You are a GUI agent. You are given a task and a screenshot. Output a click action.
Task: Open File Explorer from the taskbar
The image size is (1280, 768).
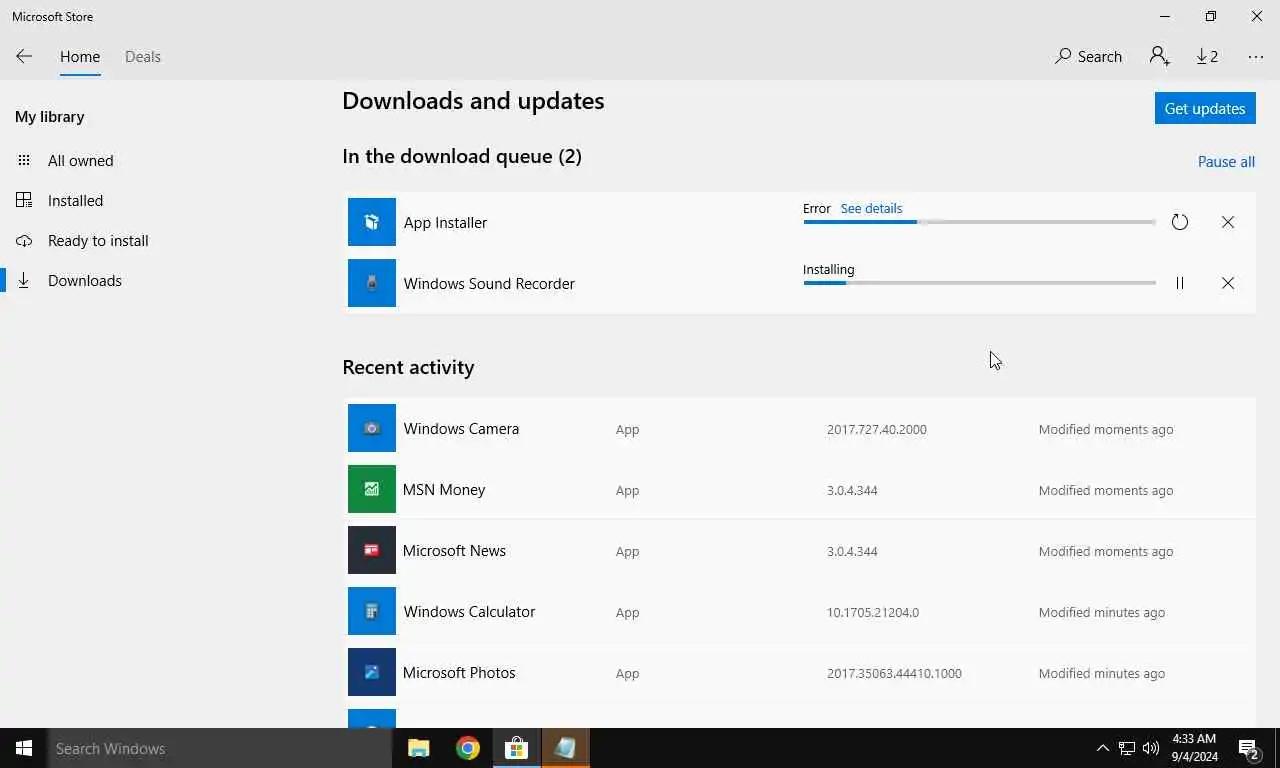tap(419, 748)
